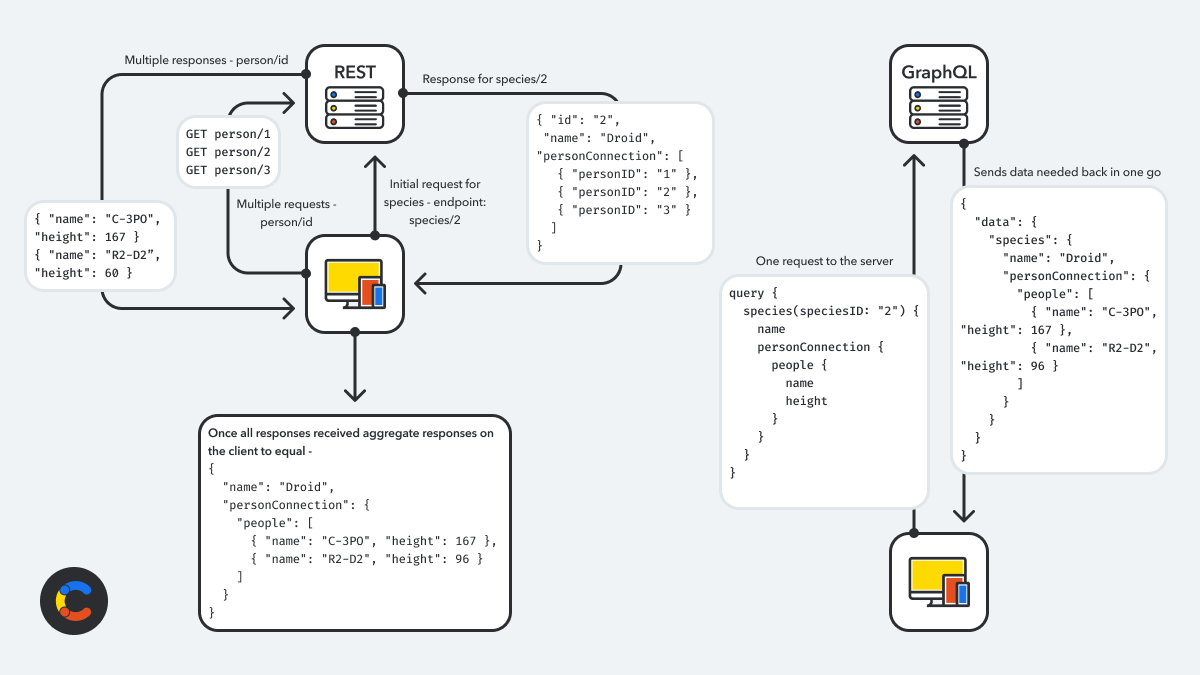Viewport: 1200px width, 675px height.
Task: Toggle the yellow indicator dot on the REST server
Action: coord(333,108)
